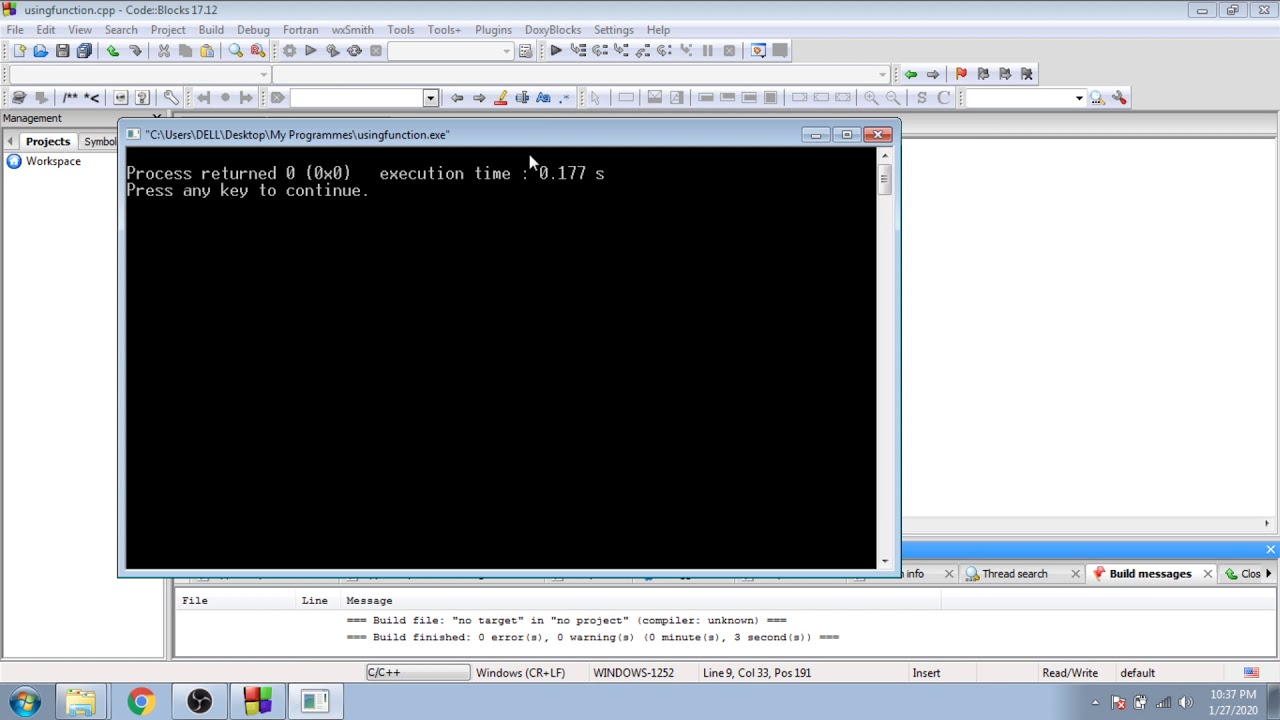This screenshot has height=720, width=1280.
Task: Open the DoxyBlocks menu
Action: (x=553, y=30)
